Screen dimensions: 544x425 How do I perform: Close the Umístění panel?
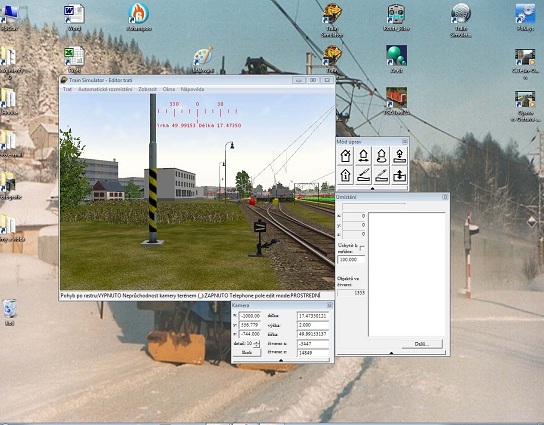click(445, 197)
